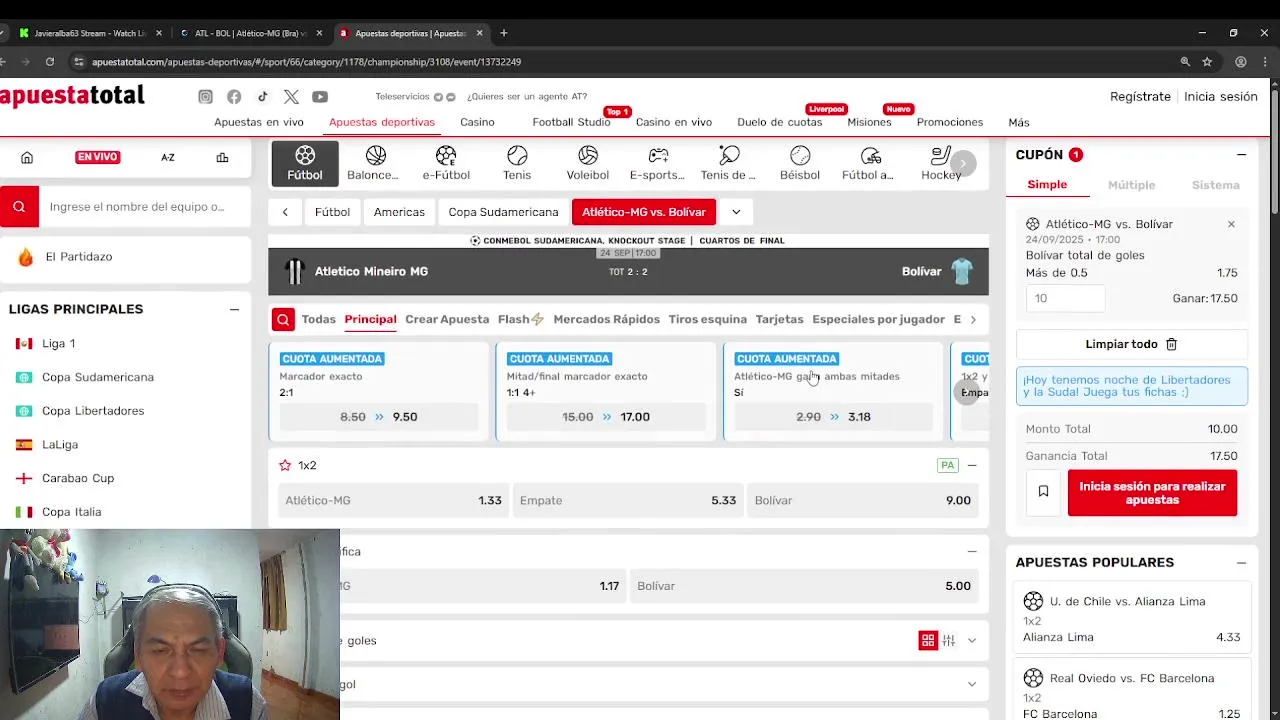1280x720 pixels.
Task: Reload the browser page
Action: [50, 62]
